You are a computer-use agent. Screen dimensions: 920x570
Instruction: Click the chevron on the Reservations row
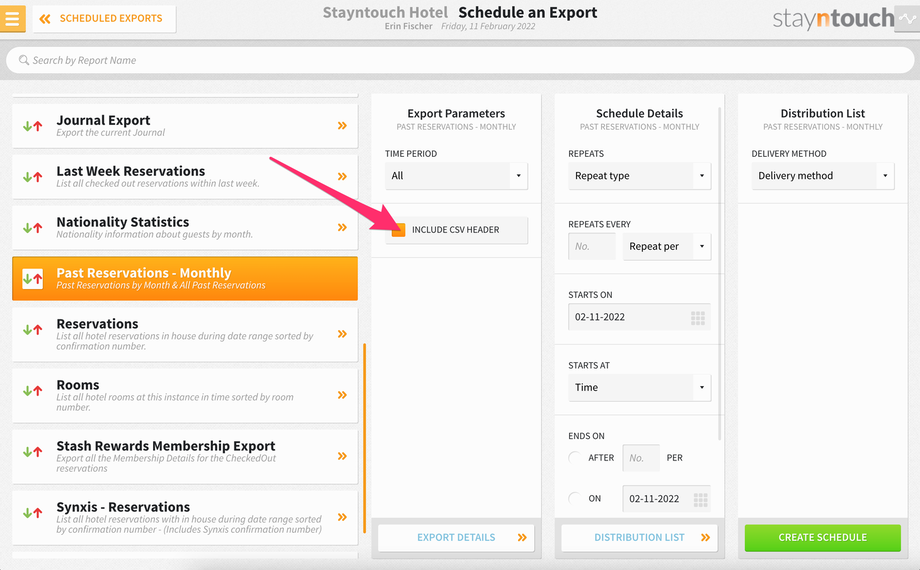coord(342,334)
